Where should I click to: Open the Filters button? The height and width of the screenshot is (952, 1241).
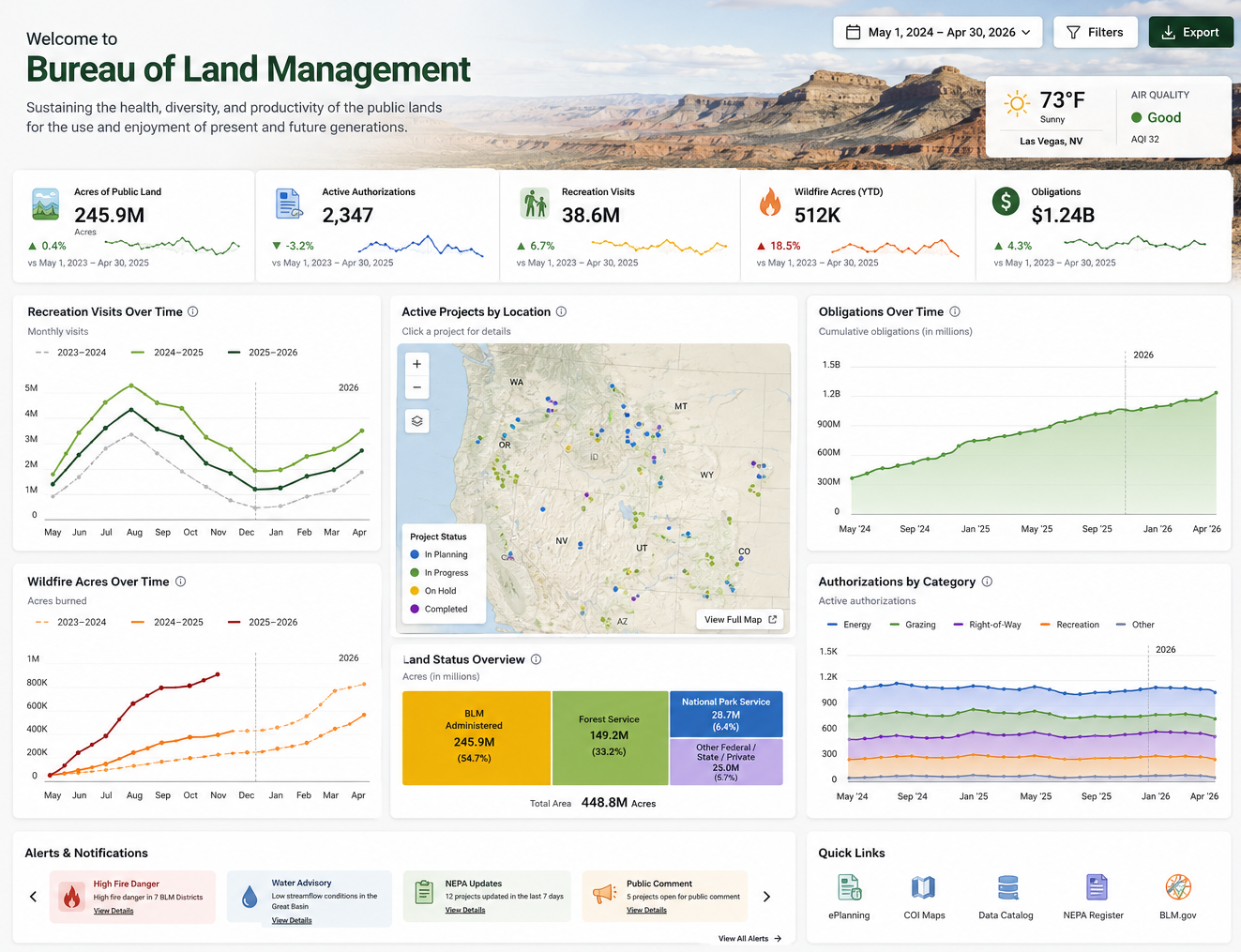click(x=1095, y=32)
